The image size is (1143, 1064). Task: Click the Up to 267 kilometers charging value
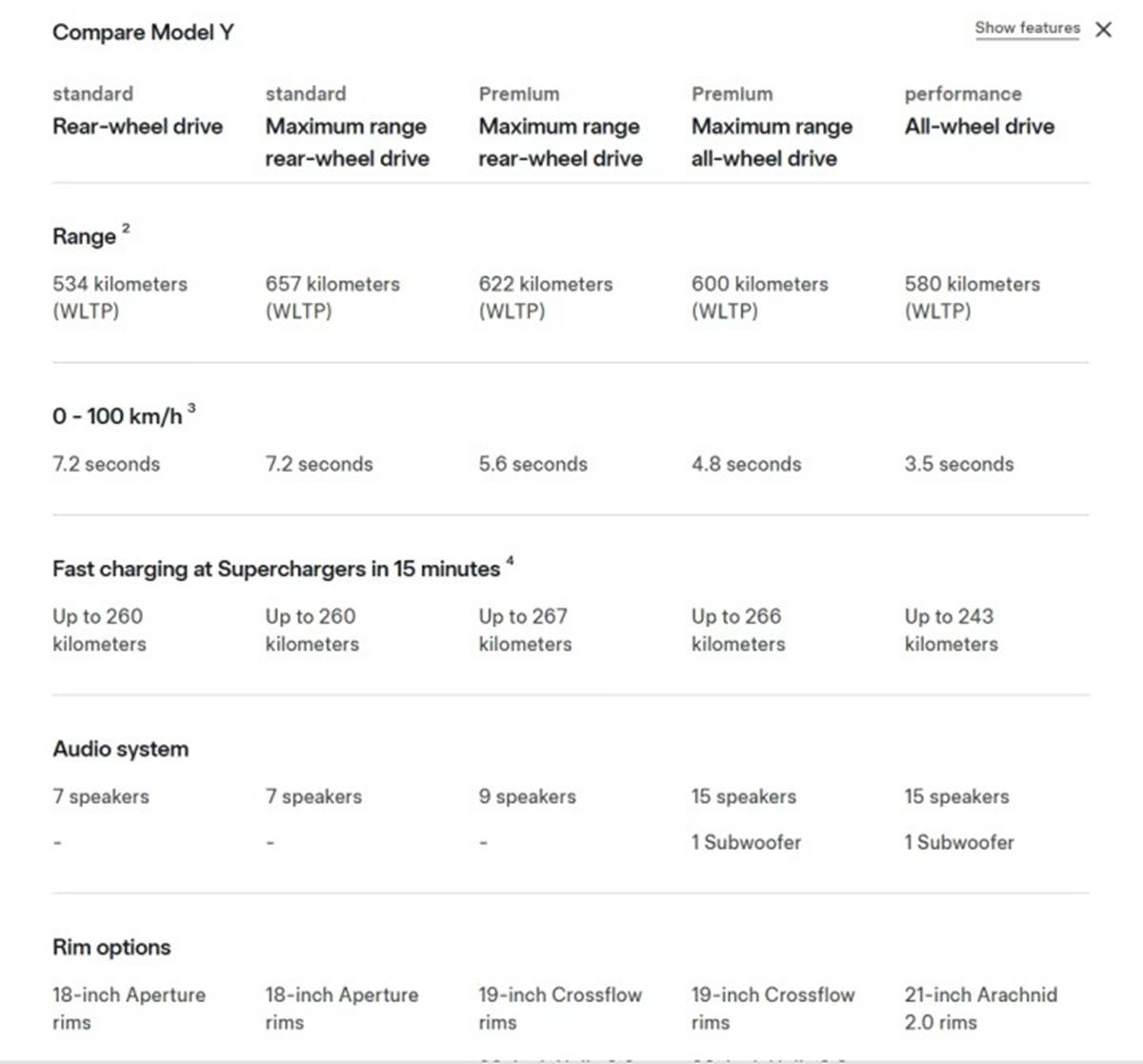(524, 630)
